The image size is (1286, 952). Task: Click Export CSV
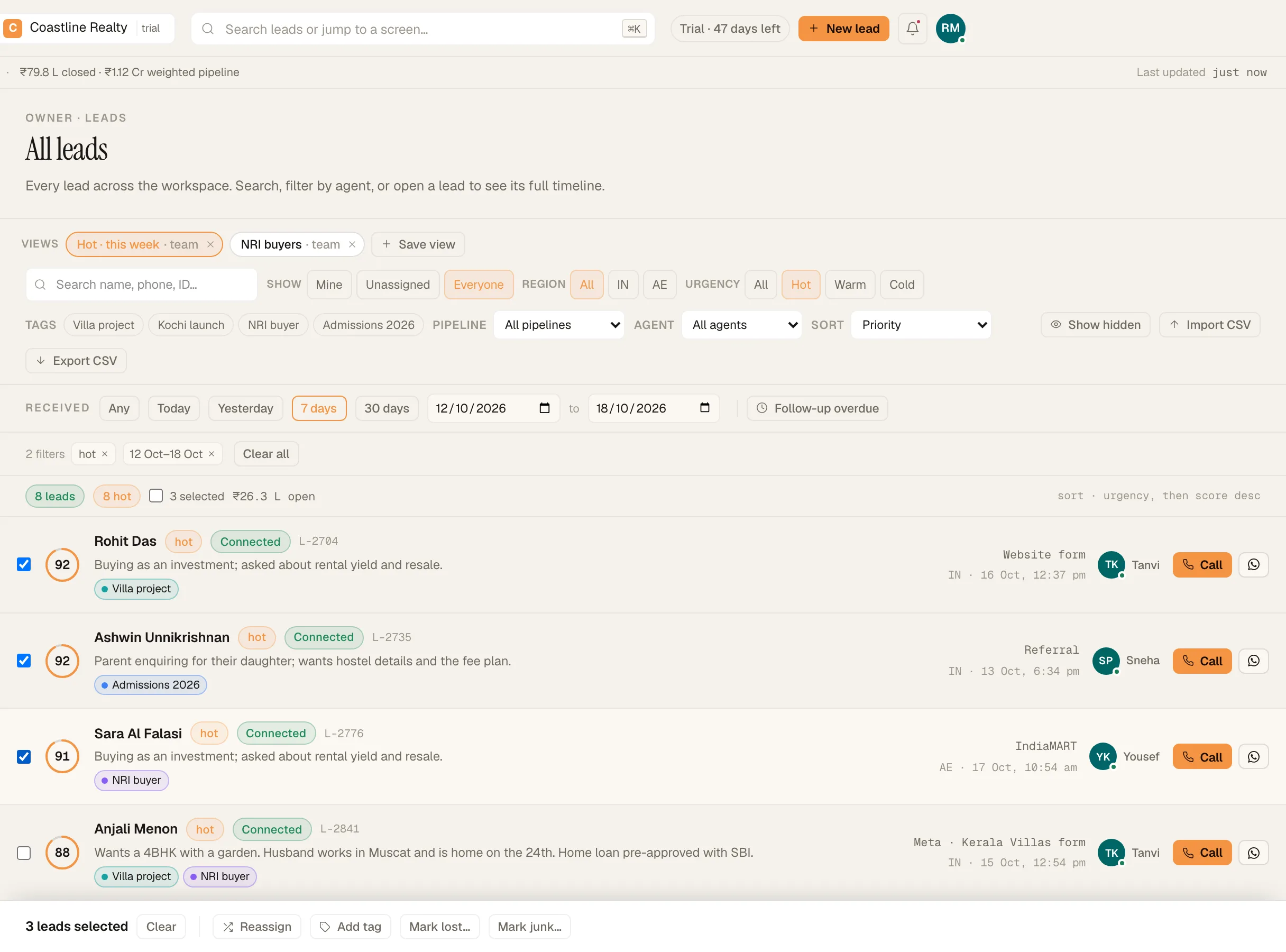76,361
